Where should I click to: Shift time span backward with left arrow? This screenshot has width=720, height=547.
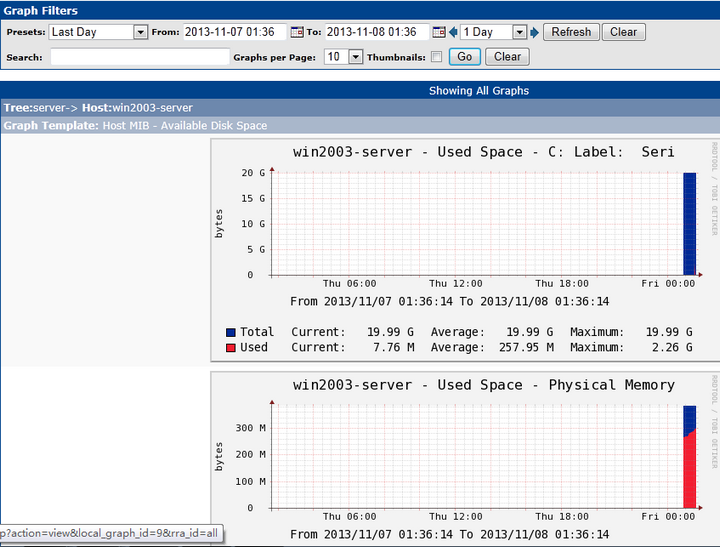453,32
